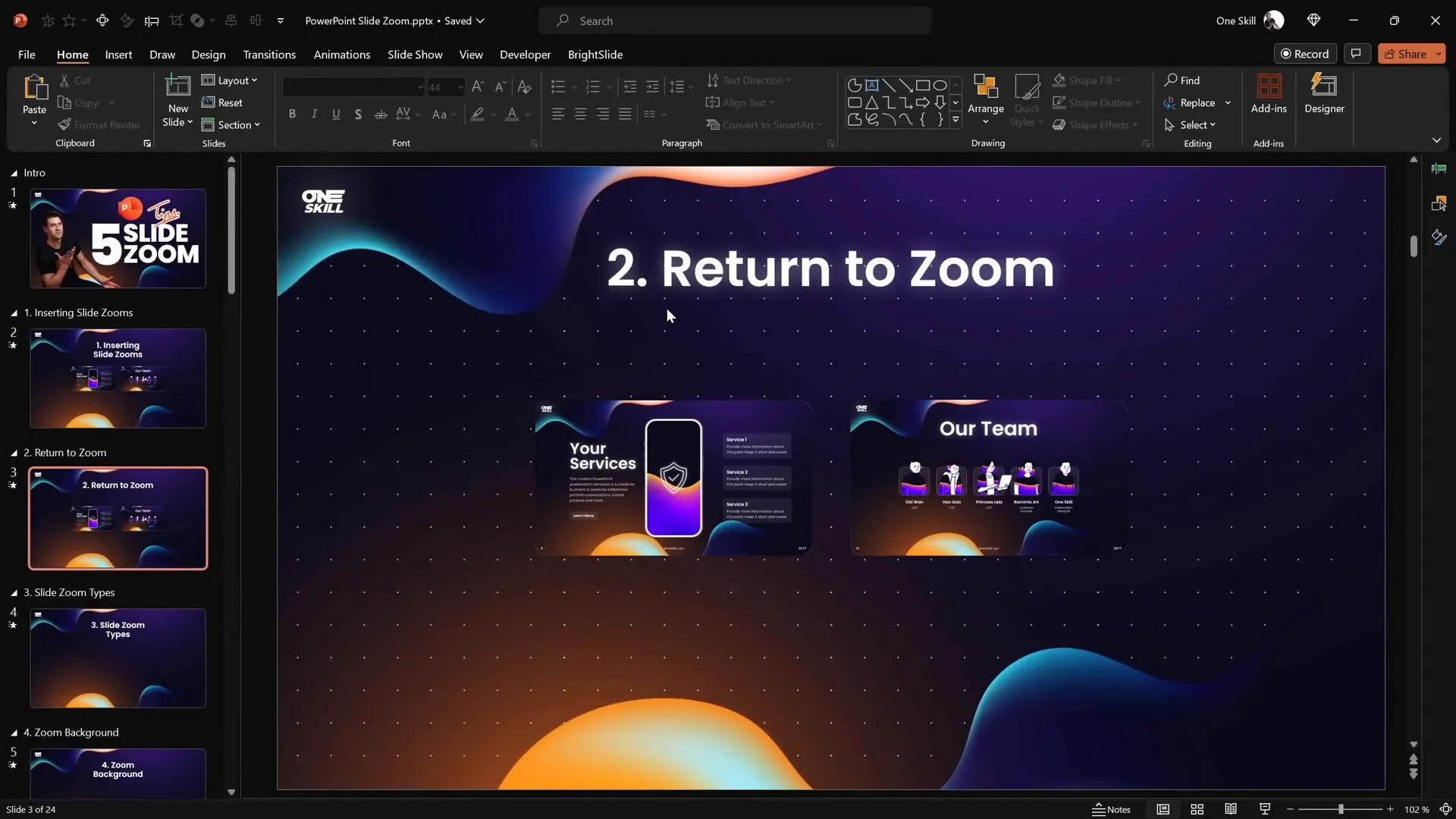Expand the shapes gallery More arrow
The image size is (1456, 819).
coord(955,120)
